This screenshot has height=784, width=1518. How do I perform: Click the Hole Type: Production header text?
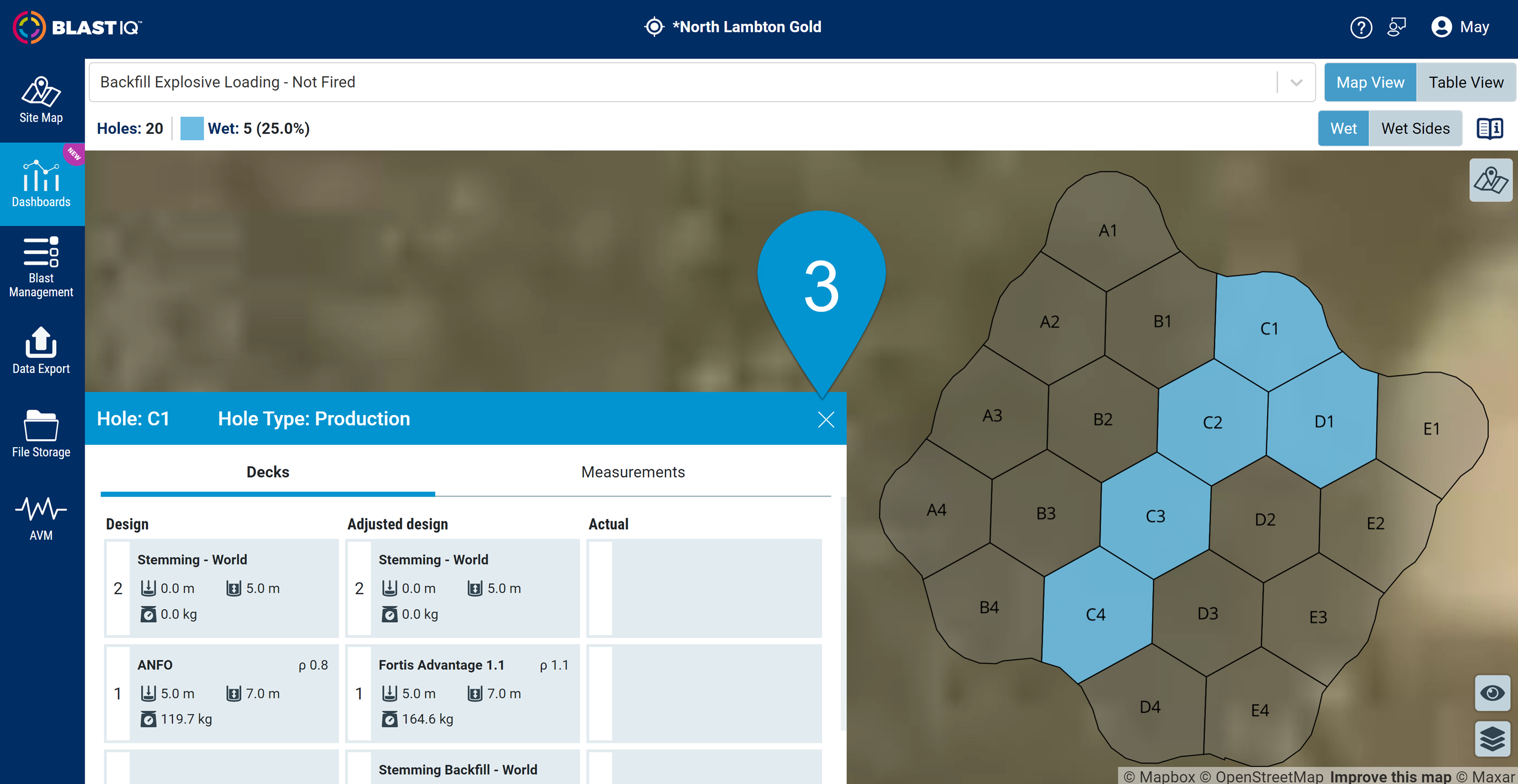pos(313,419)
